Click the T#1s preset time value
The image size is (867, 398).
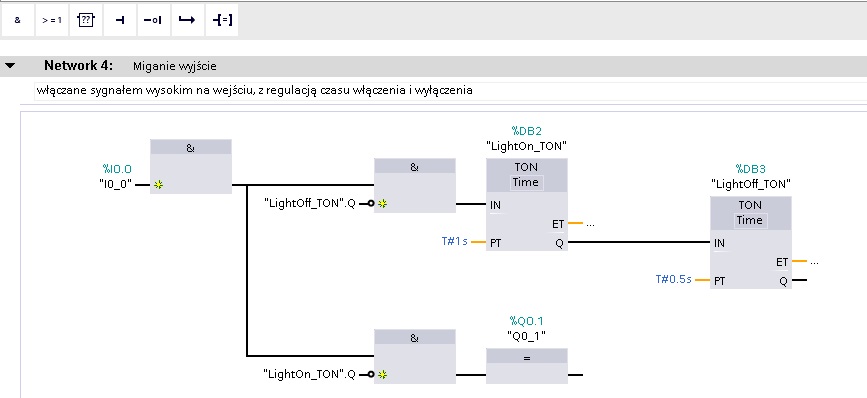pos(455,242)
